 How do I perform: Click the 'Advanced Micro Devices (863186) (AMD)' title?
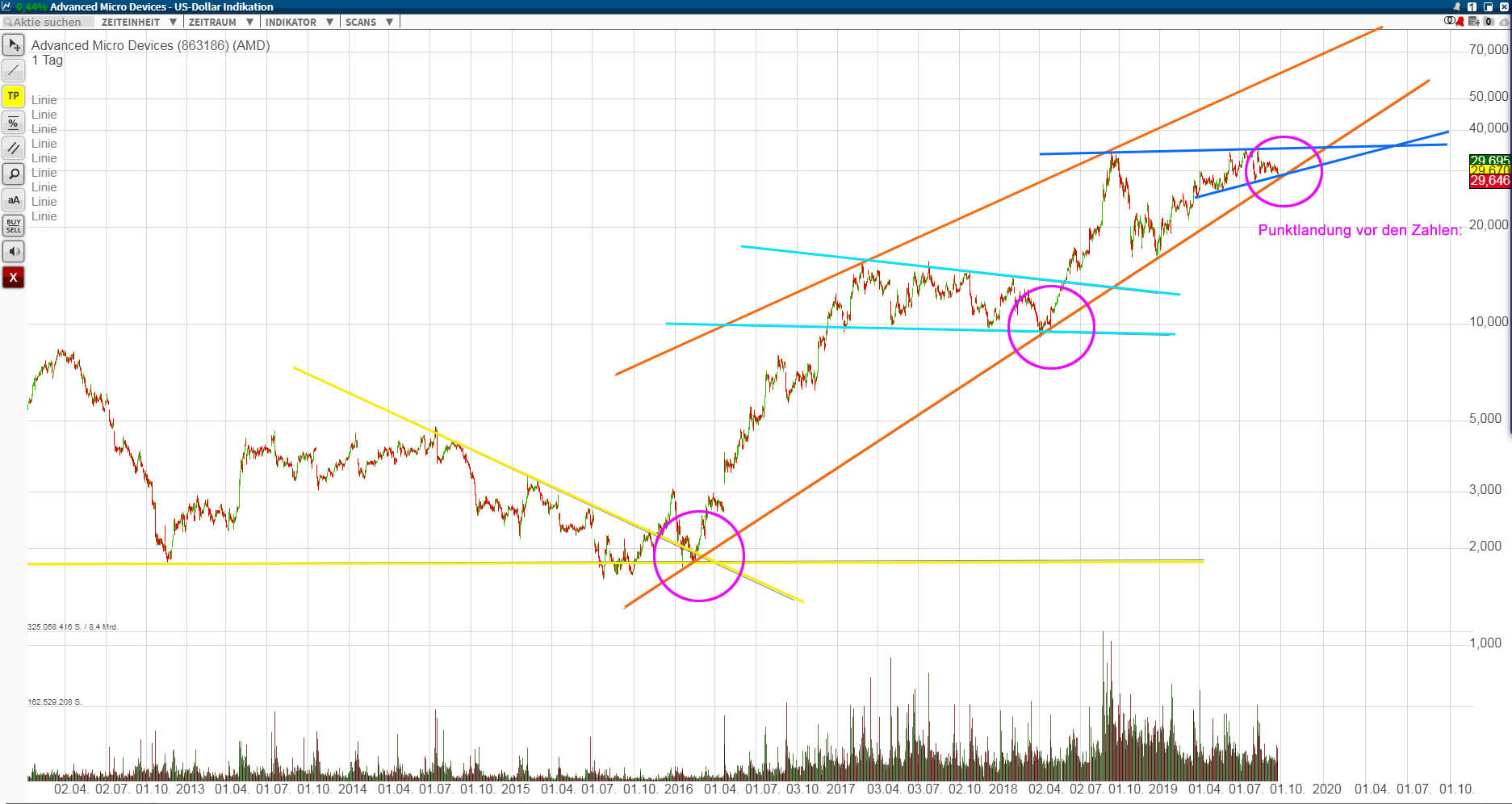pyautogui.click(x=151, y=45)
